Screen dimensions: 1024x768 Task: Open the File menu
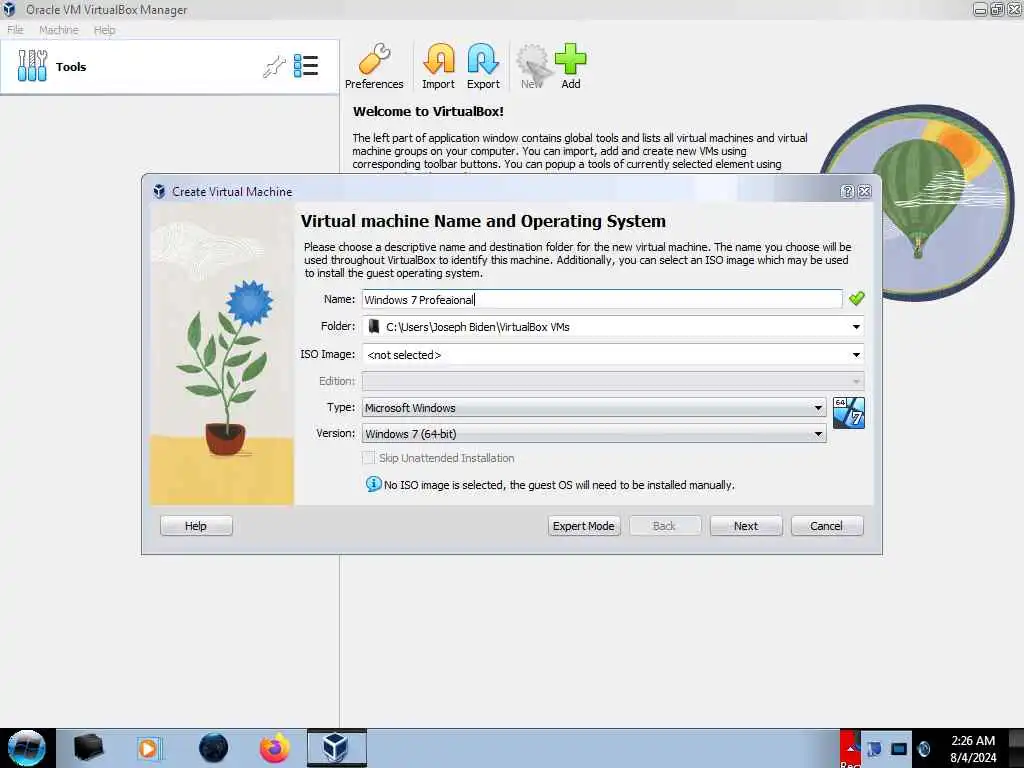pos(15,30)
